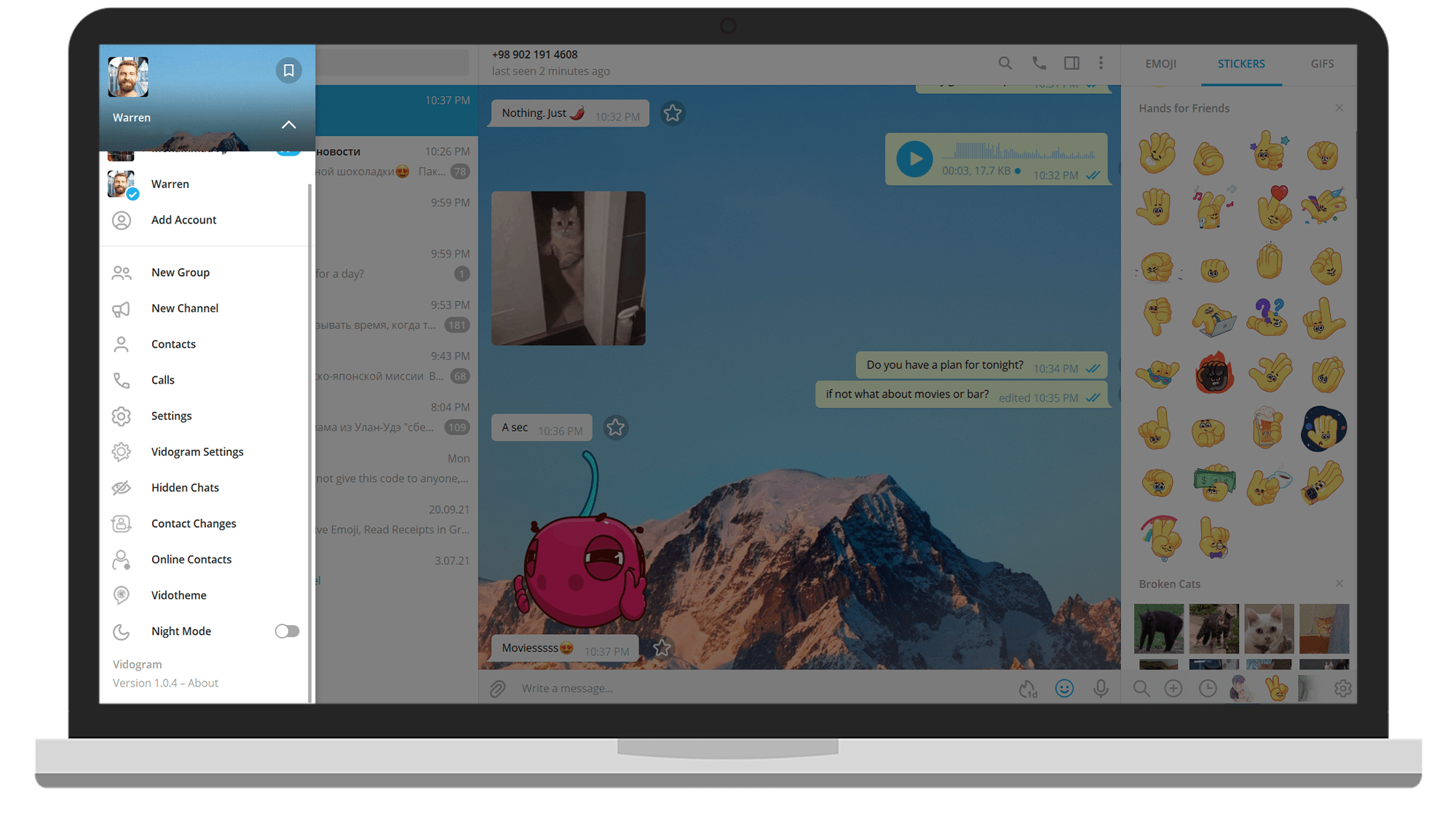
Task: Open Hidden Chats menu item
Action: coord(185,488)
